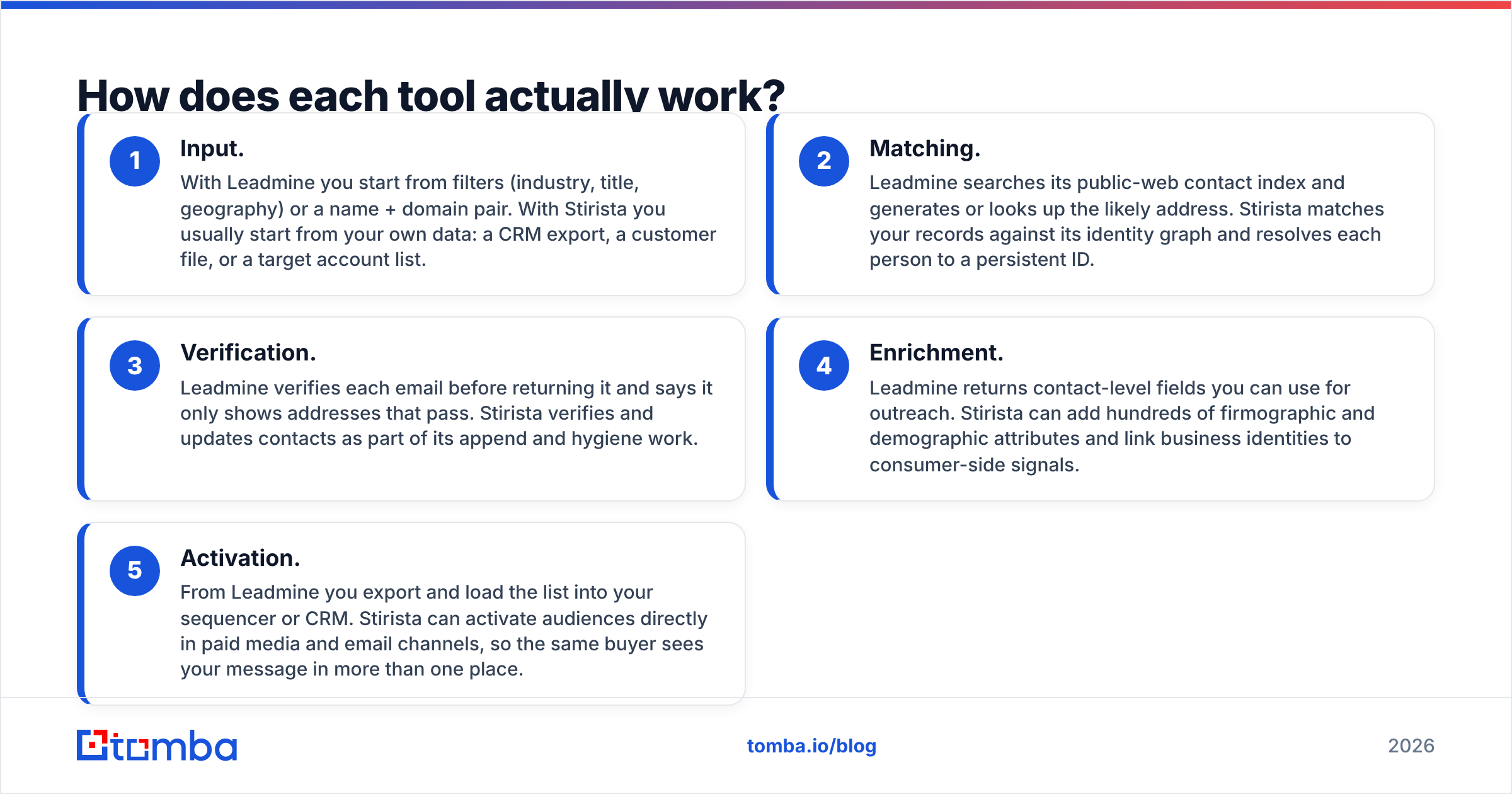Click the 2026 year label
The height and width of the screenshot is (794, 1512).
click(x=1411, y=746)
